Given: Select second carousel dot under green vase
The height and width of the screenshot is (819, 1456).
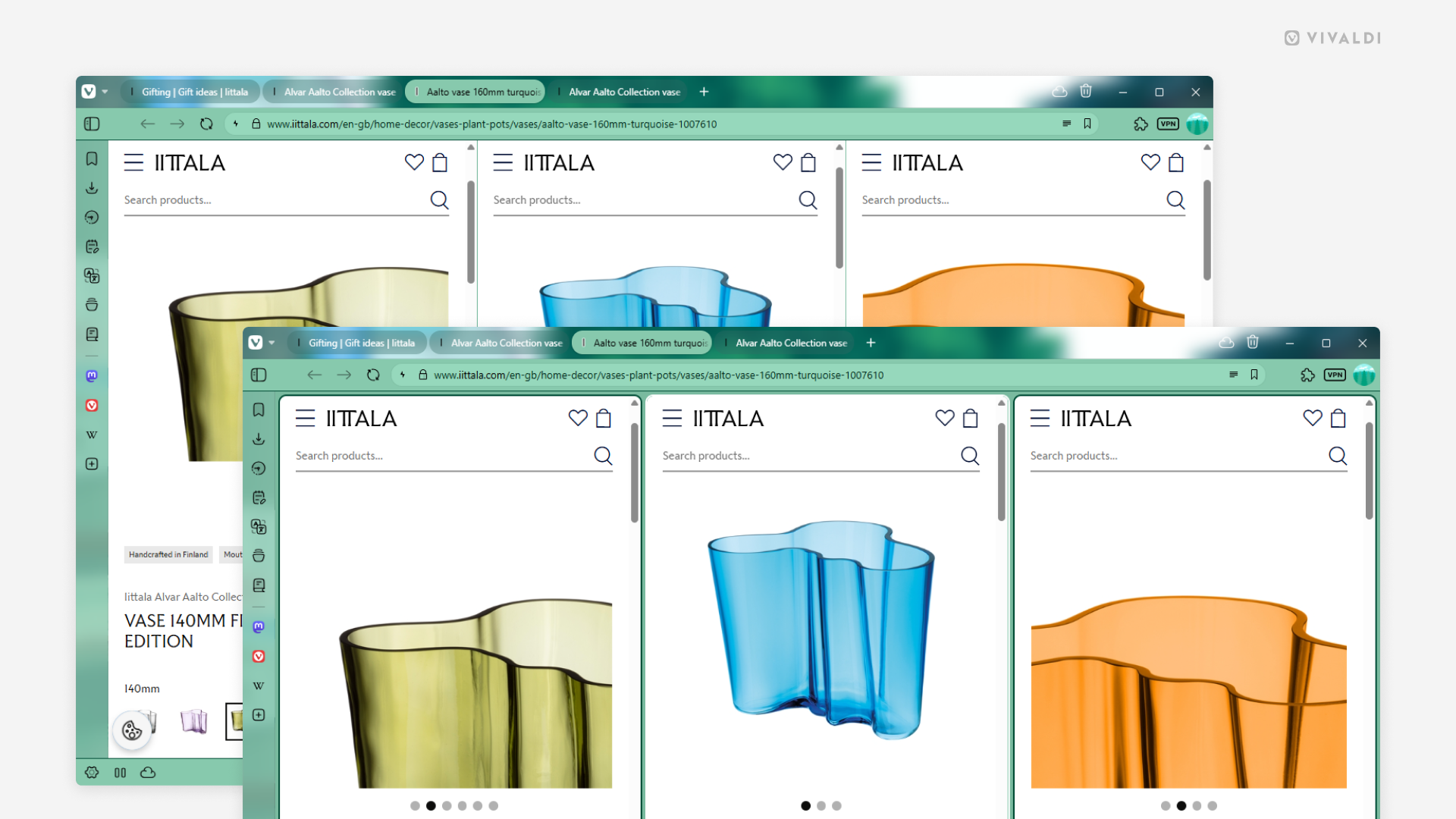Looking at the screenshot, I should 431,805.
